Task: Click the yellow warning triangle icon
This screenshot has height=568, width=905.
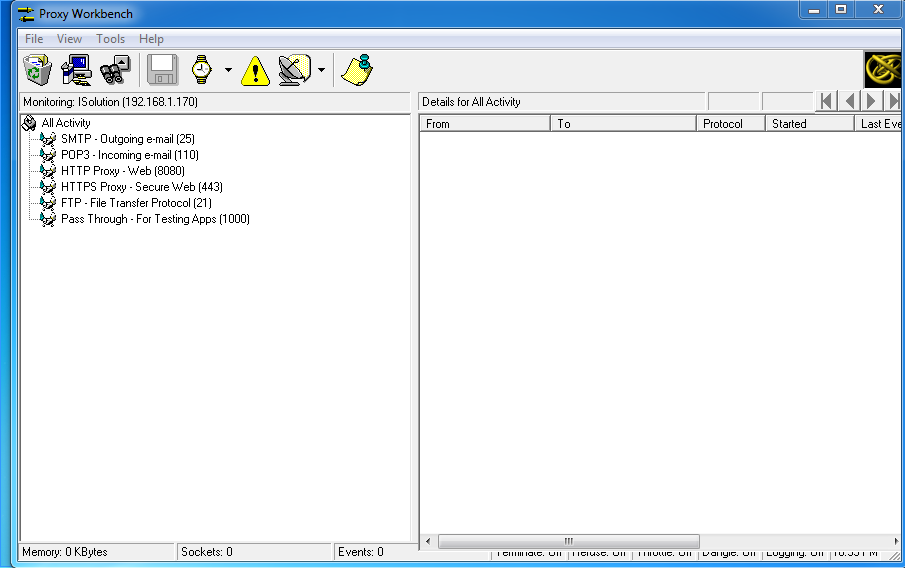Action: point(255,71)
